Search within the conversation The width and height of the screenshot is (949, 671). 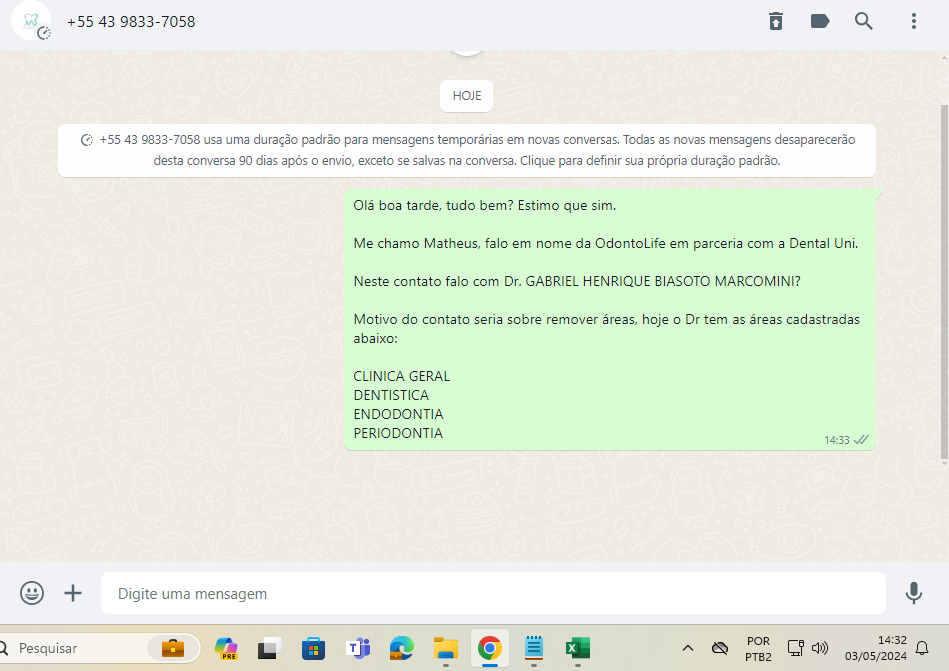(864, 21)
